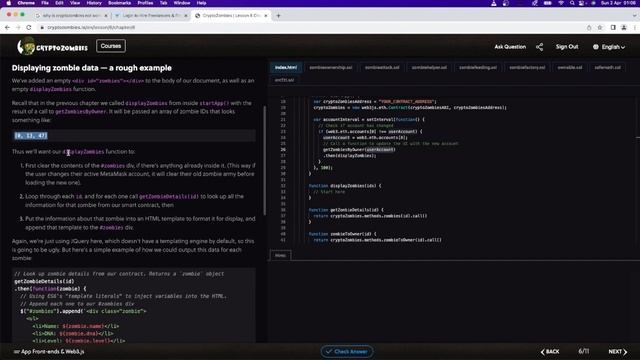Click the Chrome forward arrow
The width and height of the screenshot is (640, 360).
point(18,27)
